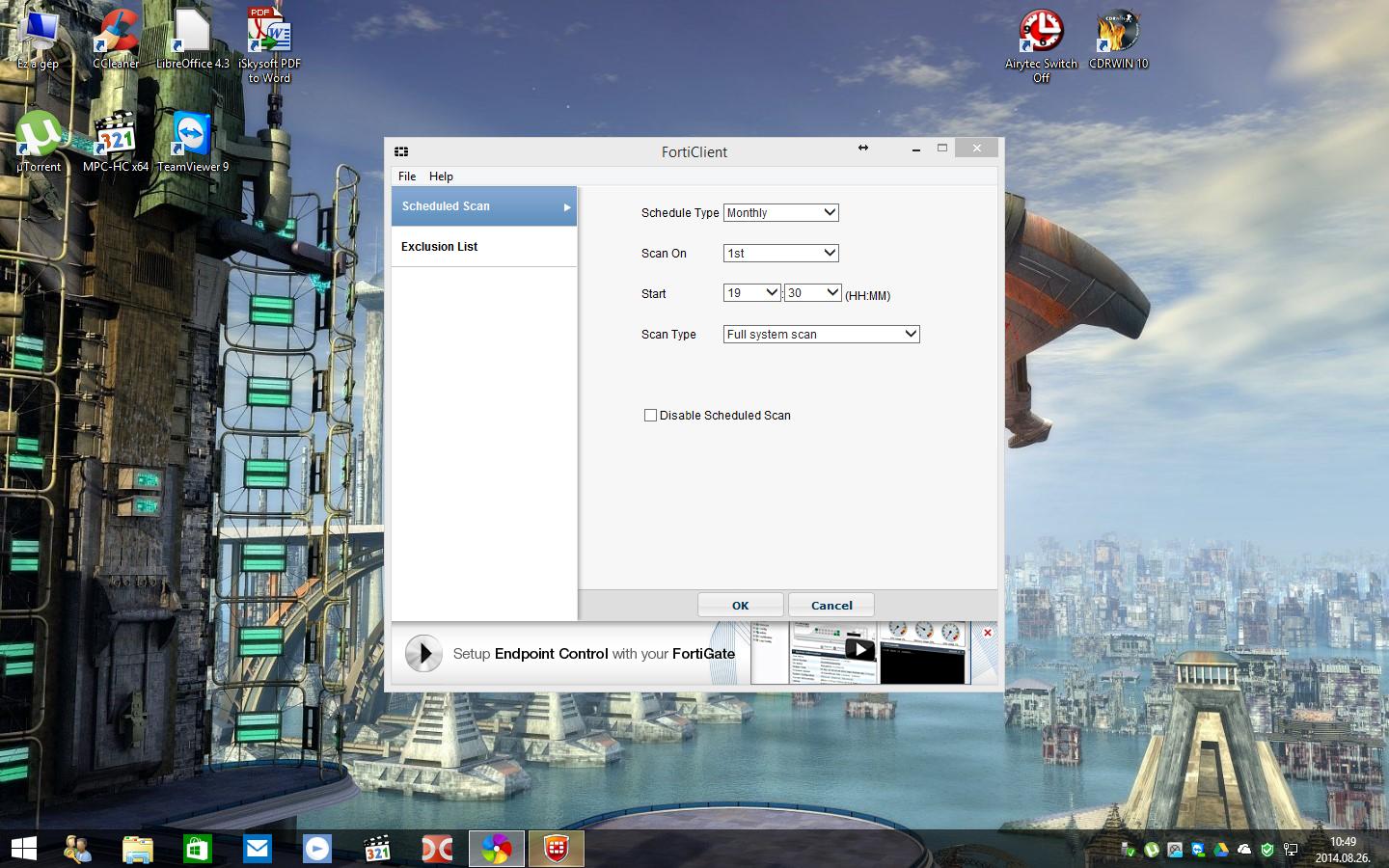Open the Scan On day dropdown
Image resolution: width=1389 pixels, height=868 pixels.
[x=781, y=253]
